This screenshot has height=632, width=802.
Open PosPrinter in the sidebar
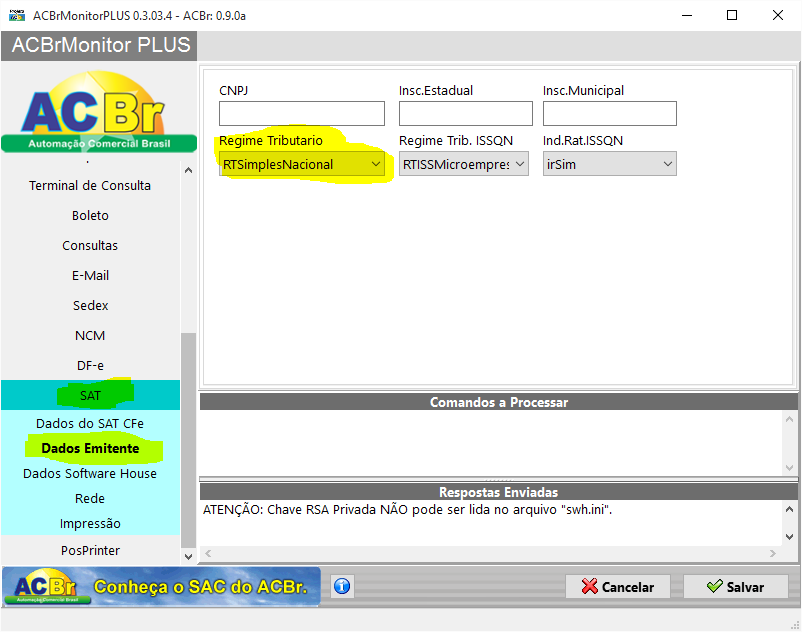(x=90, y=551)
